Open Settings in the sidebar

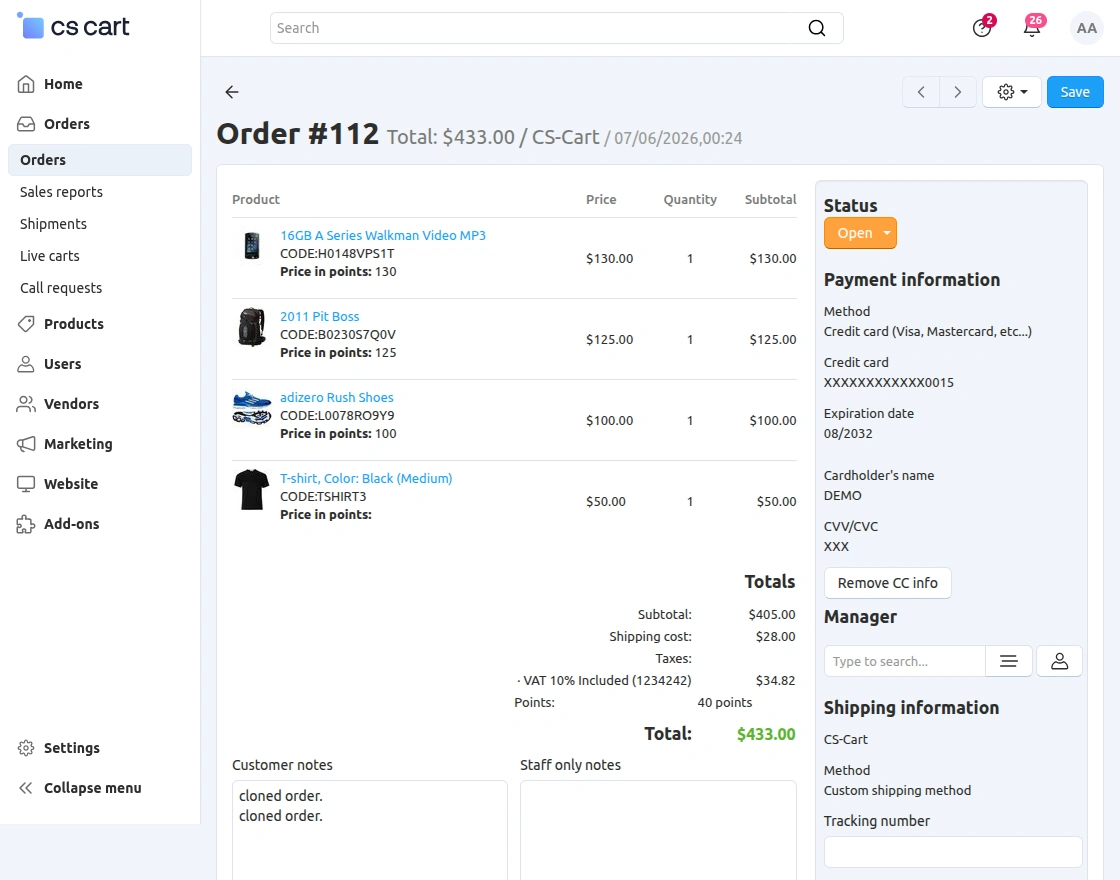(x=71, y=749)
